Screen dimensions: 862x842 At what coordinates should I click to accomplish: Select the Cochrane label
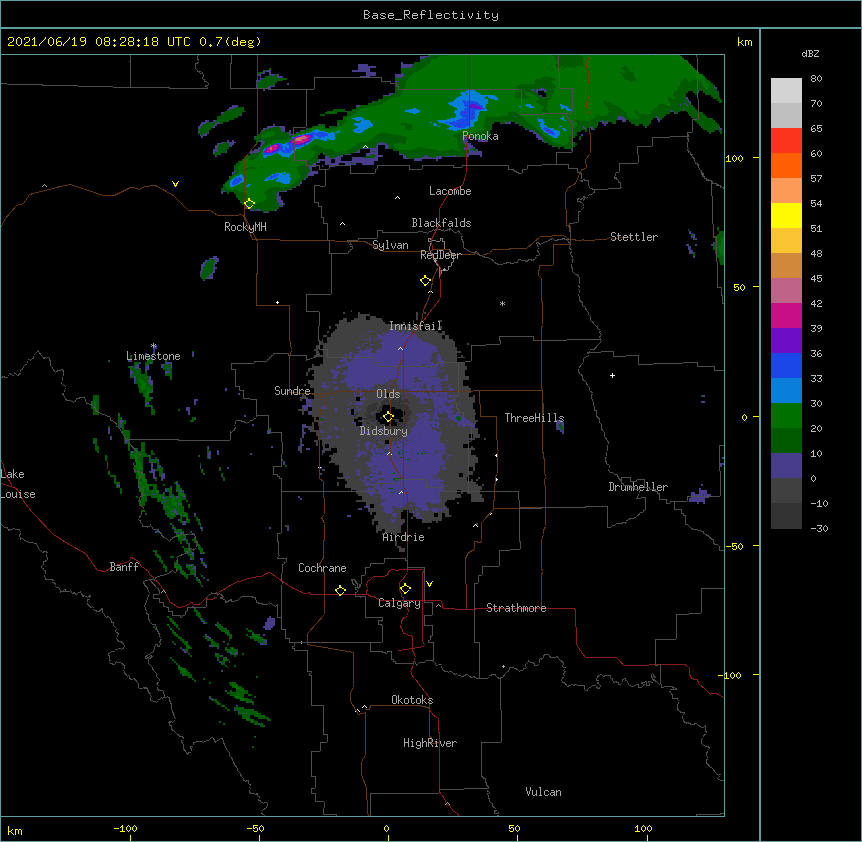(x=322, y=568)
